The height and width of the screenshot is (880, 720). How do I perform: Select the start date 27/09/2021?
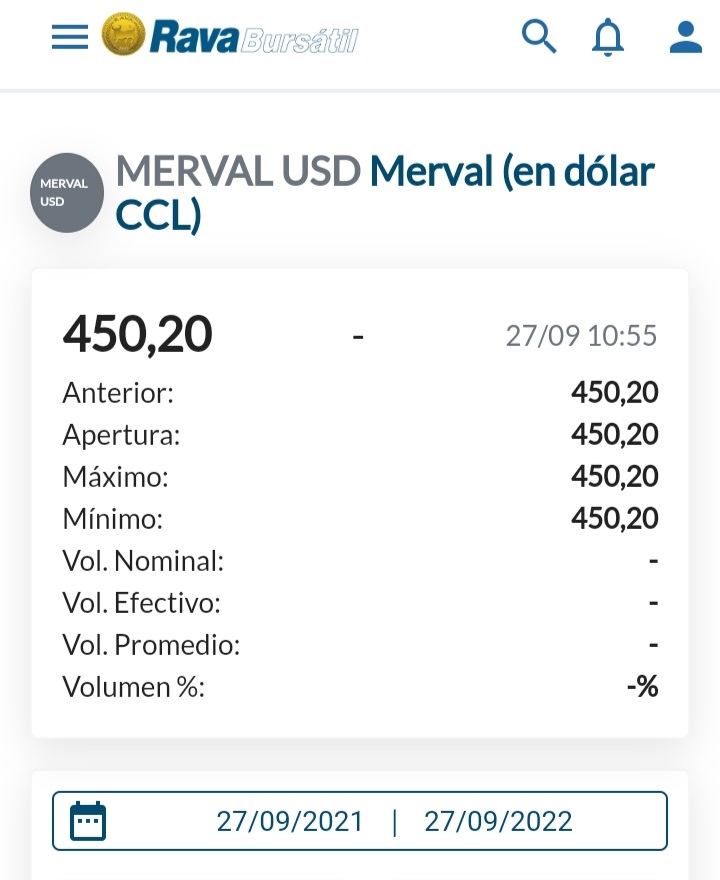pyautogui.click(x=290, y=822)
